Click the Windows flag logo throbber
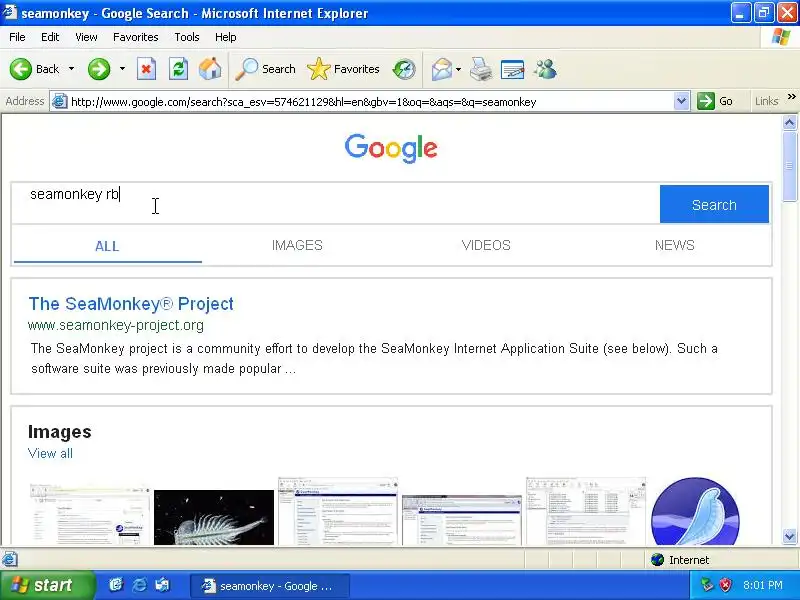The width and height of the screenshot is (800, 600). coord(781,37)
